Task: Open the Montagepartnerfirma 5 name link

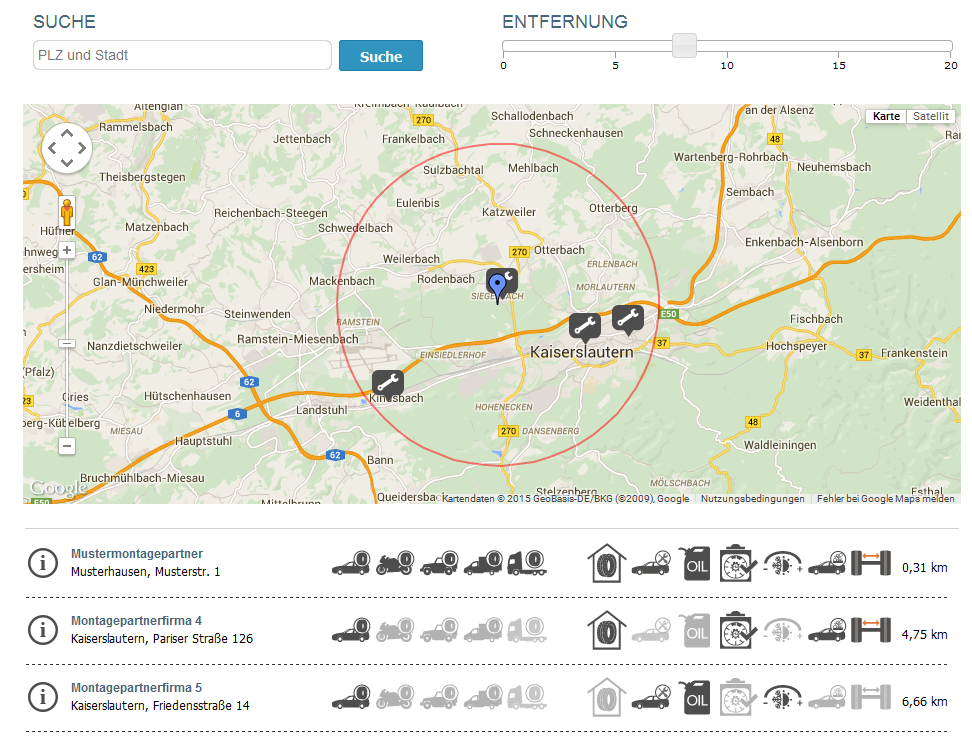Action: 136,688
